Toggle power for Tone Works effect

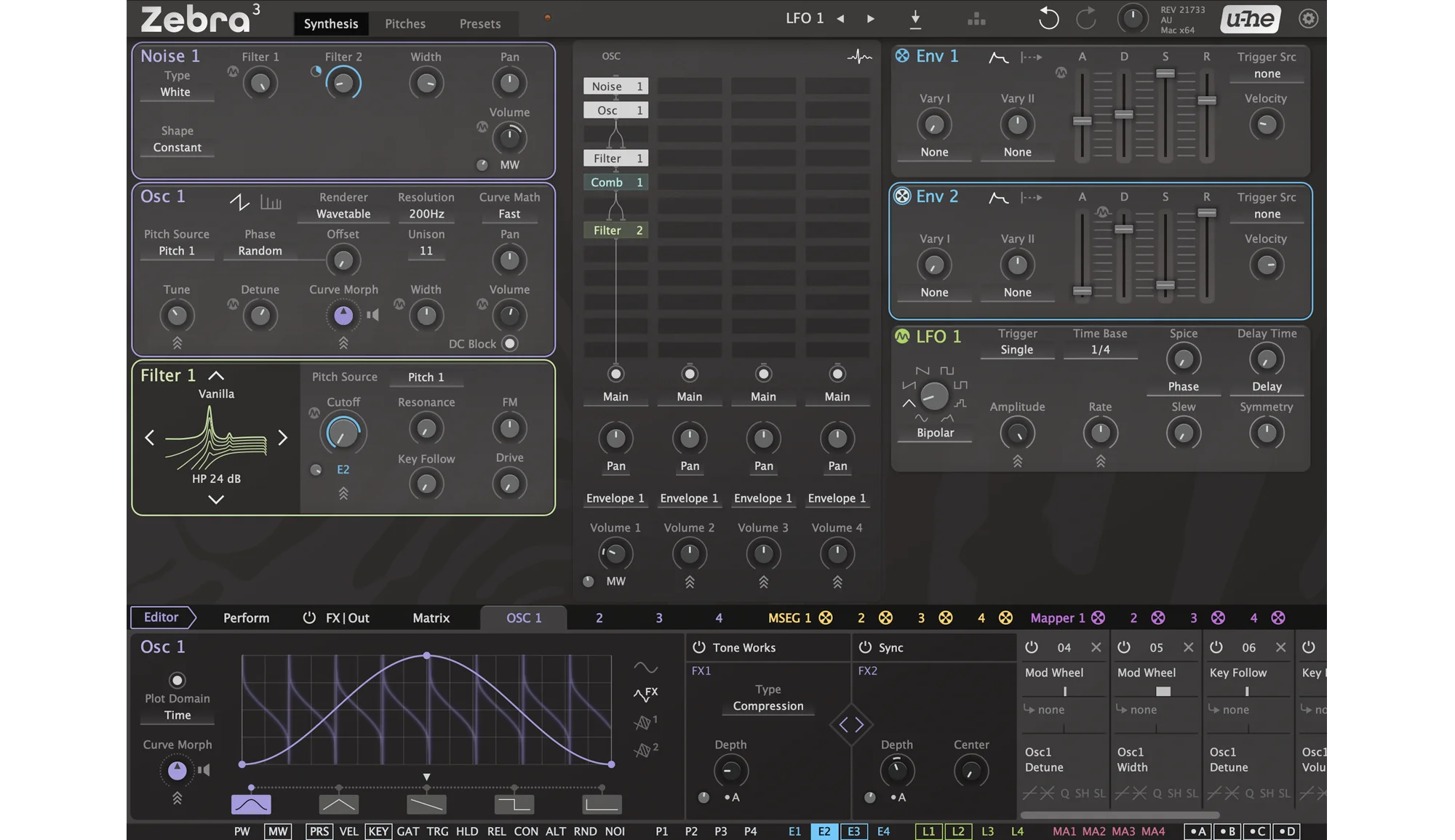coord(699,647)
